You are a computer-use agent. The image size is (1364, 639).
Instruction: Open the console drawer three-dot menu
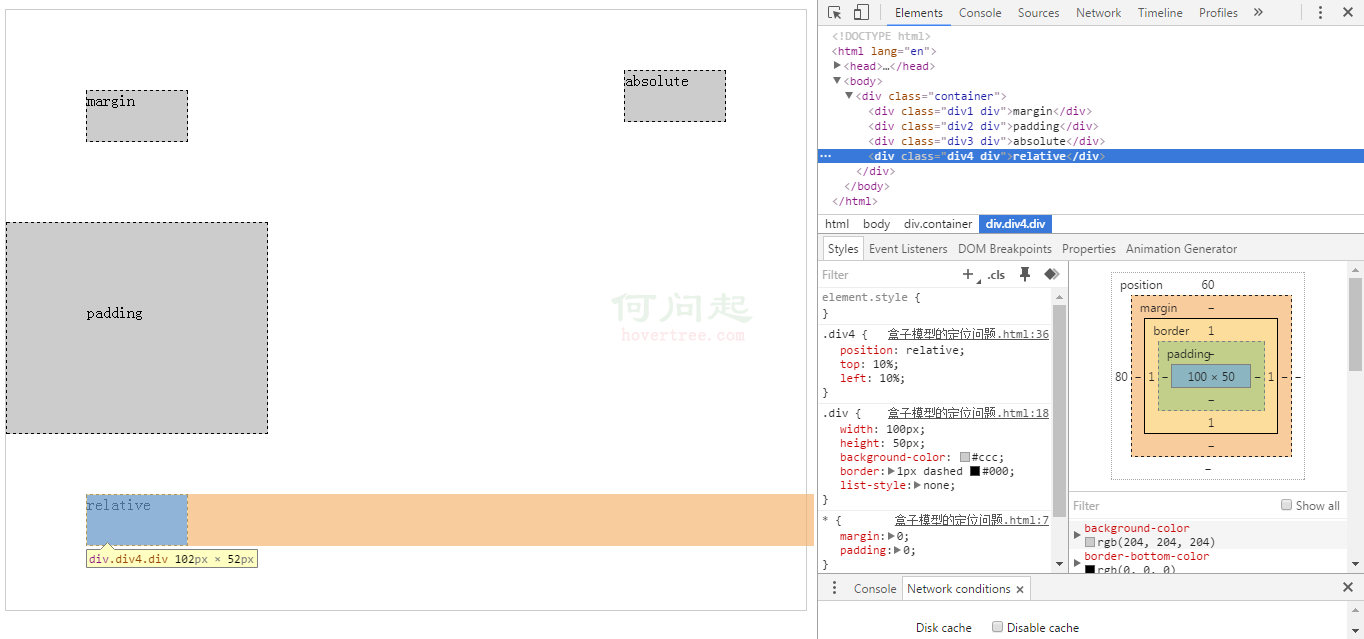point(835,588)
